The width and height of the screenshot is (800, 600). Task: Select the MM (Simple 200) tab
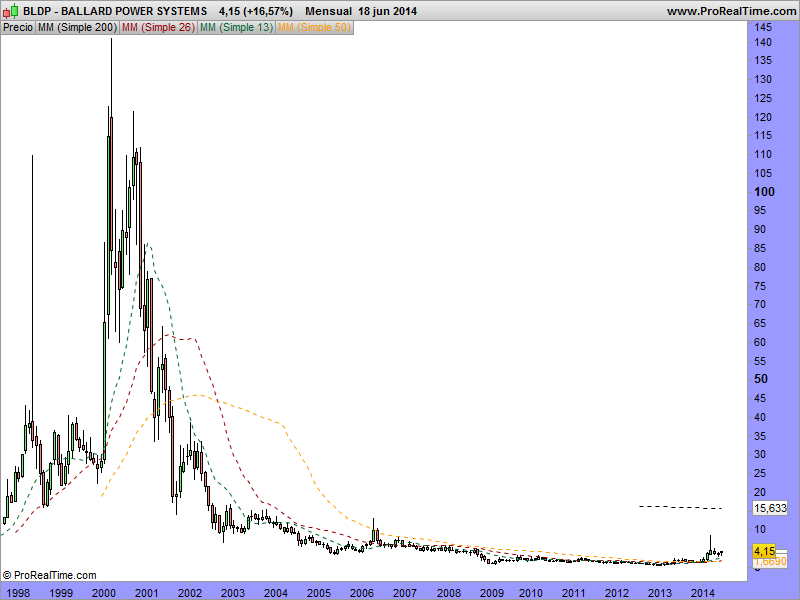point(76,27)
